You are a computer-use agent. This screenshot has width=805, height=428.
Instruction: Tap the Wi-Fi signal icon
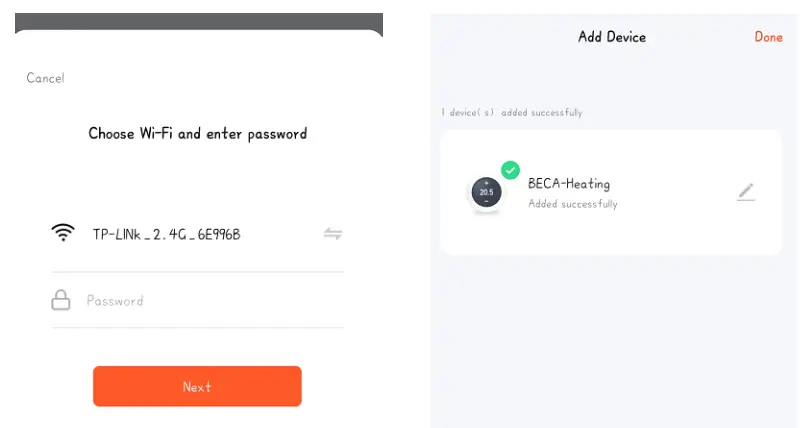point(63,234)
